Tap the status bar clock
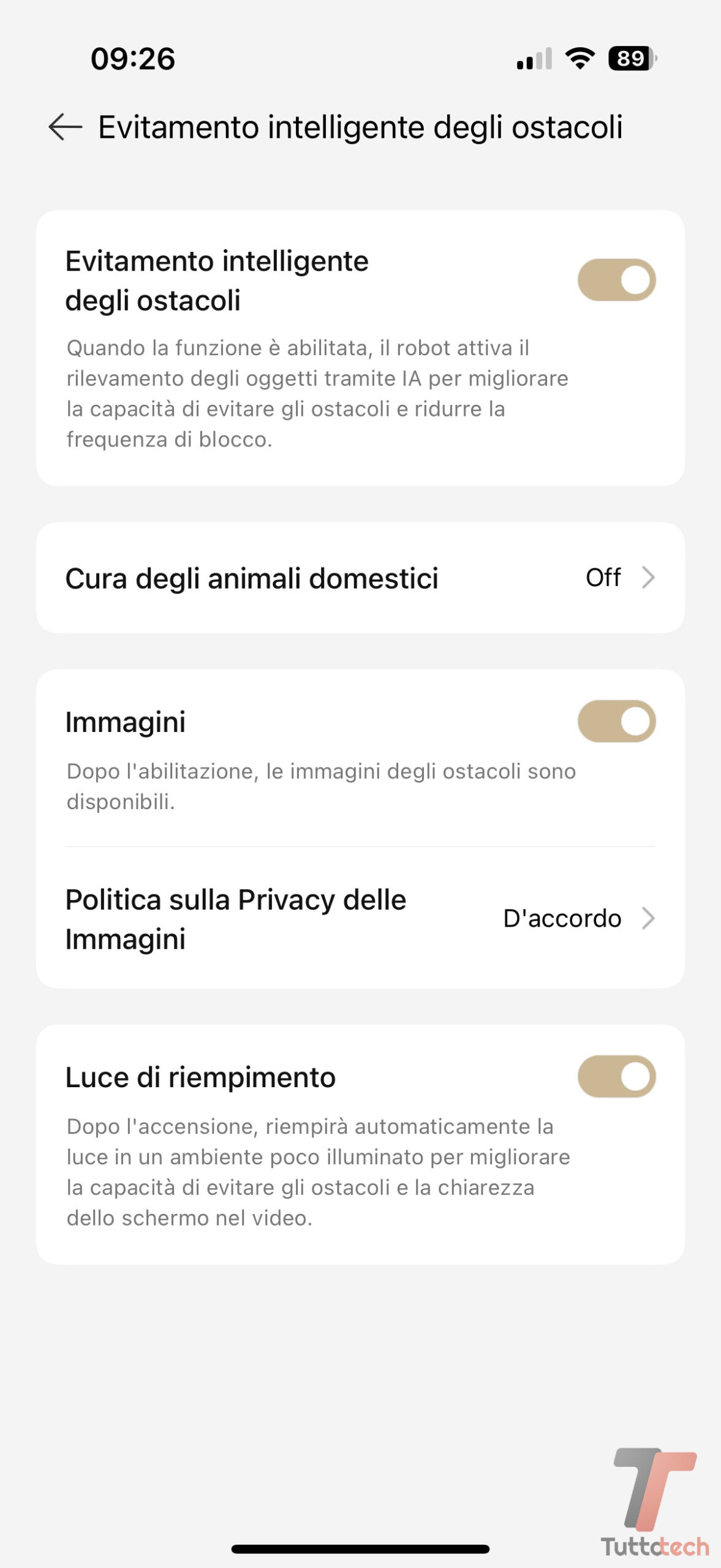 (x=133, y=59)
